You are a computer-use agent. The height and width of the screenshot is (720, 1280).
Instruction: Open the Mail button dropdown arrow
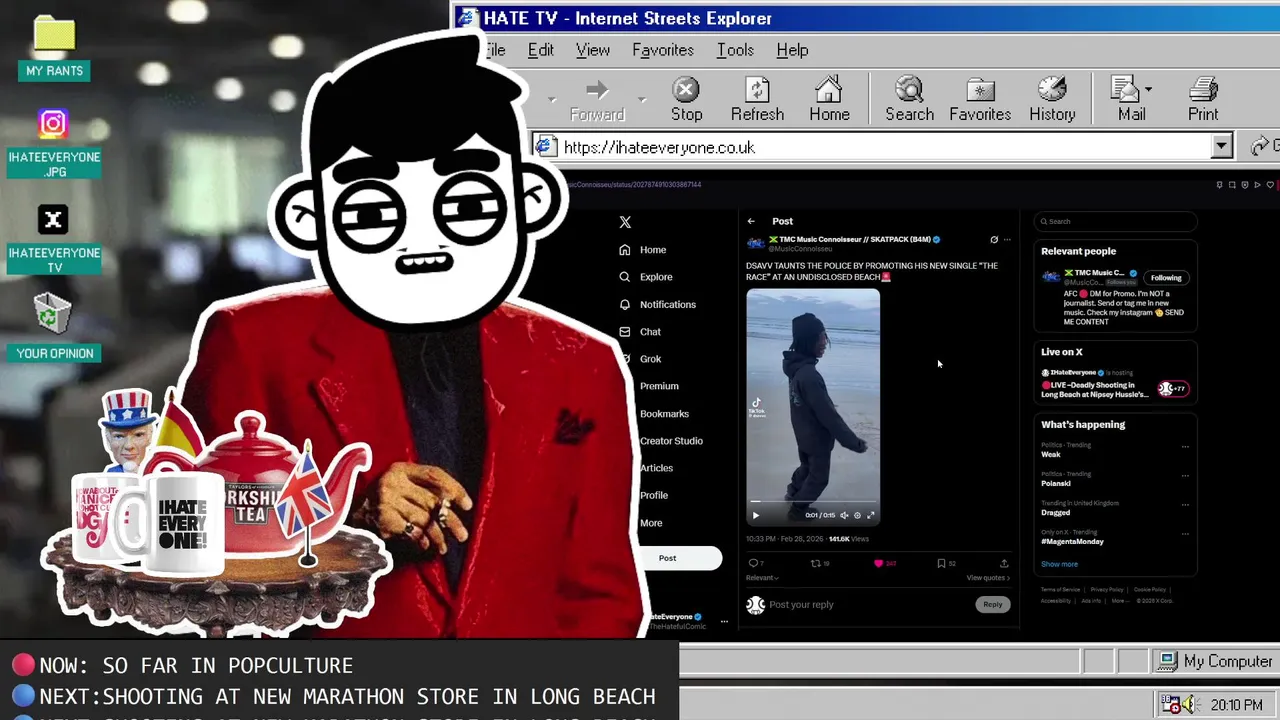tap(1148, 90)
